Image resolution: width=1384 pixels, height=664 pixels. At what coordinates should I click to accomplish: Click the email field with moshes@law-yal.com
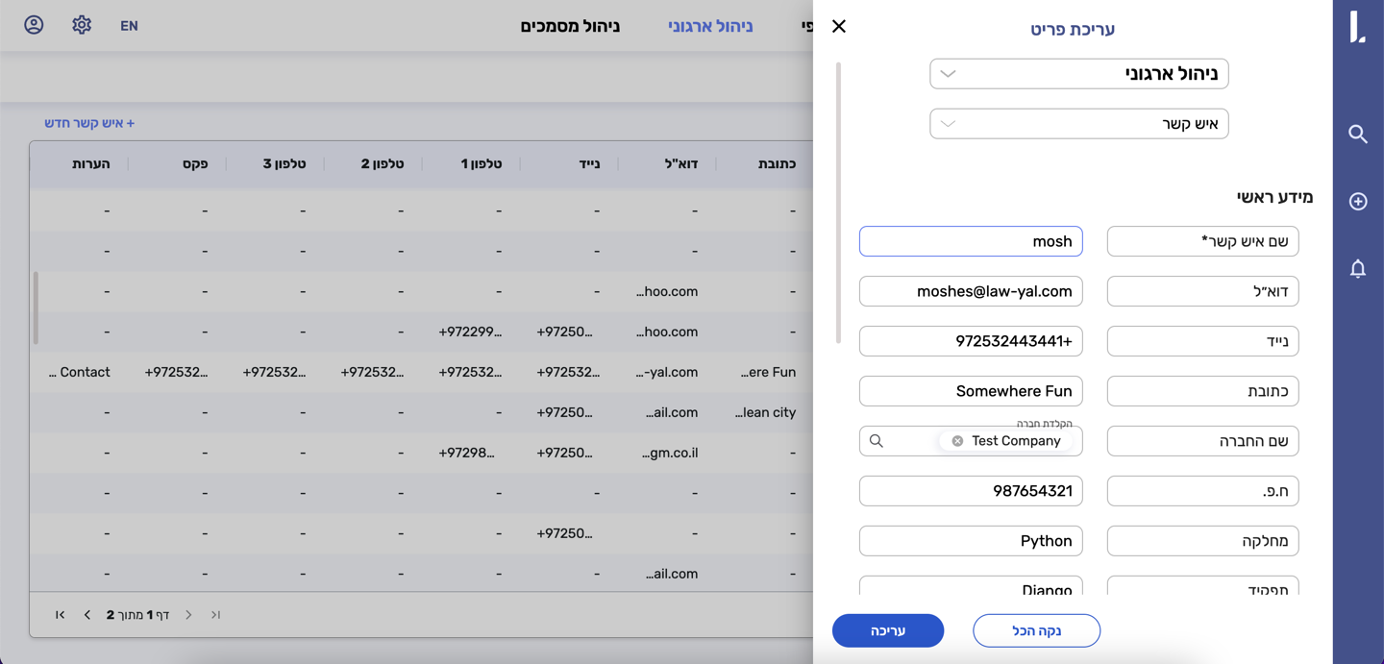(970, 291)
